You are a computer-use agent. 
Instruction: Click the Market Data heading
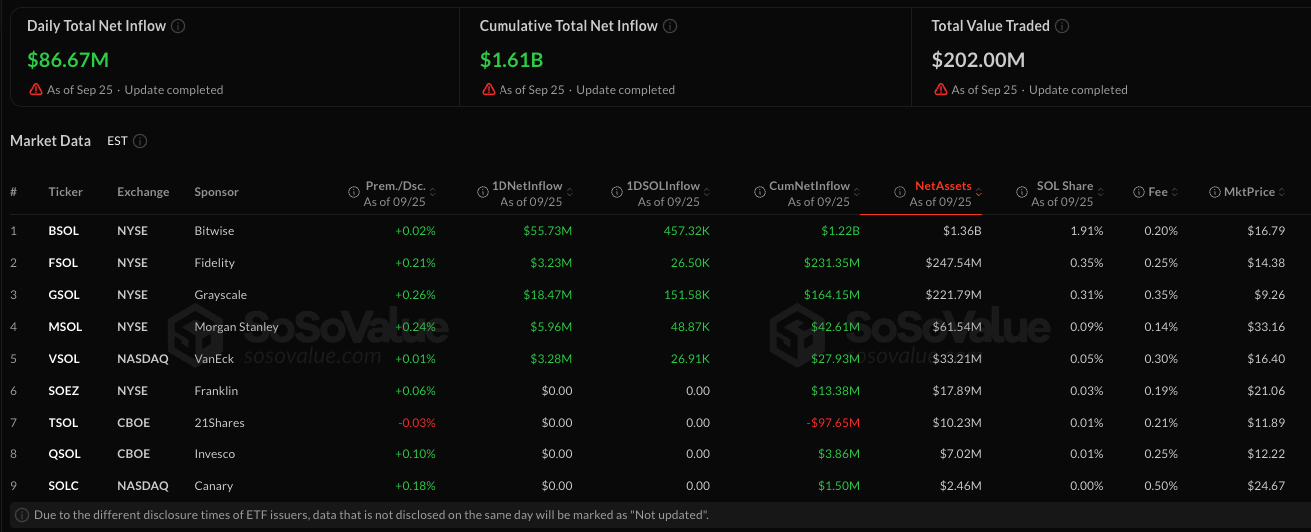pyautogui.click(x=50, y=141)
